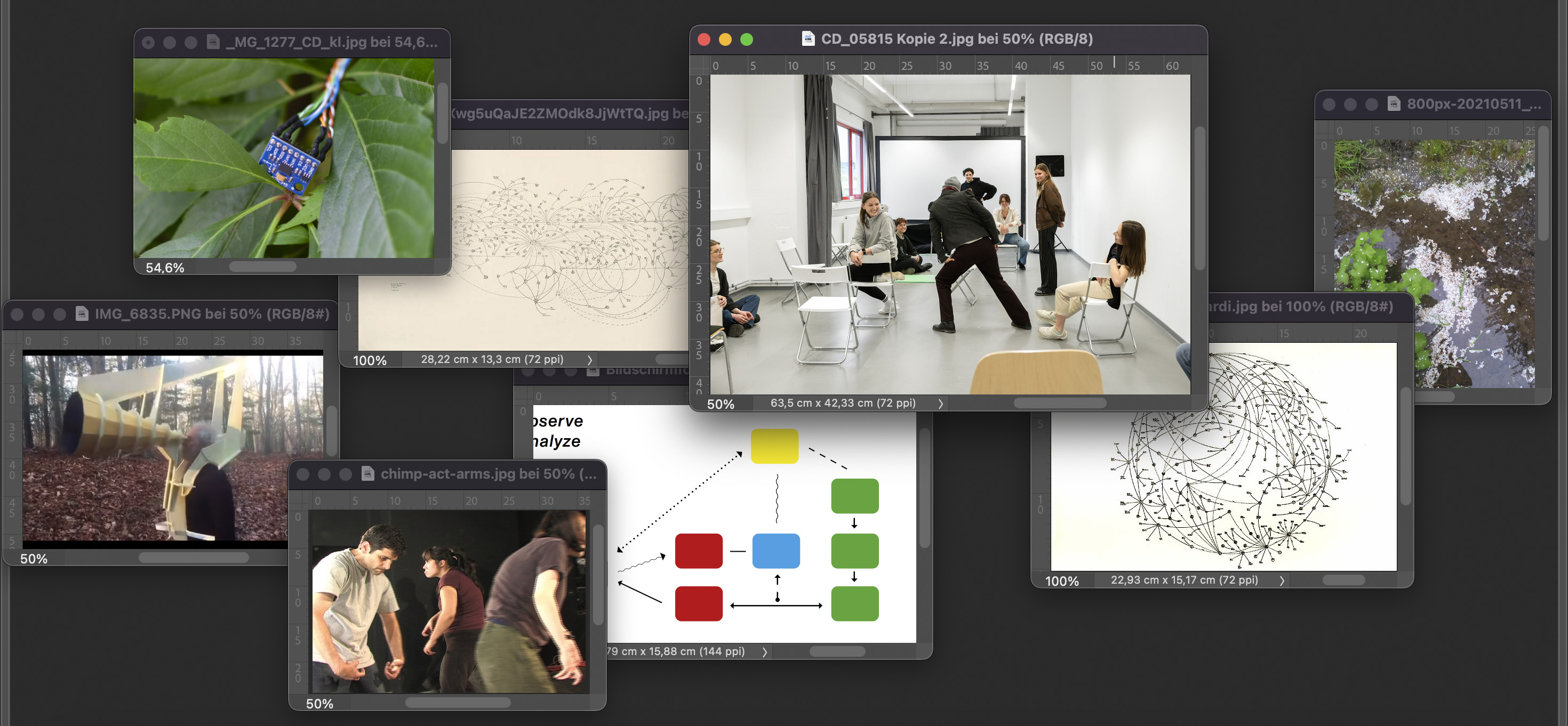Click the title CD_05815 Kopie 2.jpg bei 50% (RGB/8)

point(957,39)
